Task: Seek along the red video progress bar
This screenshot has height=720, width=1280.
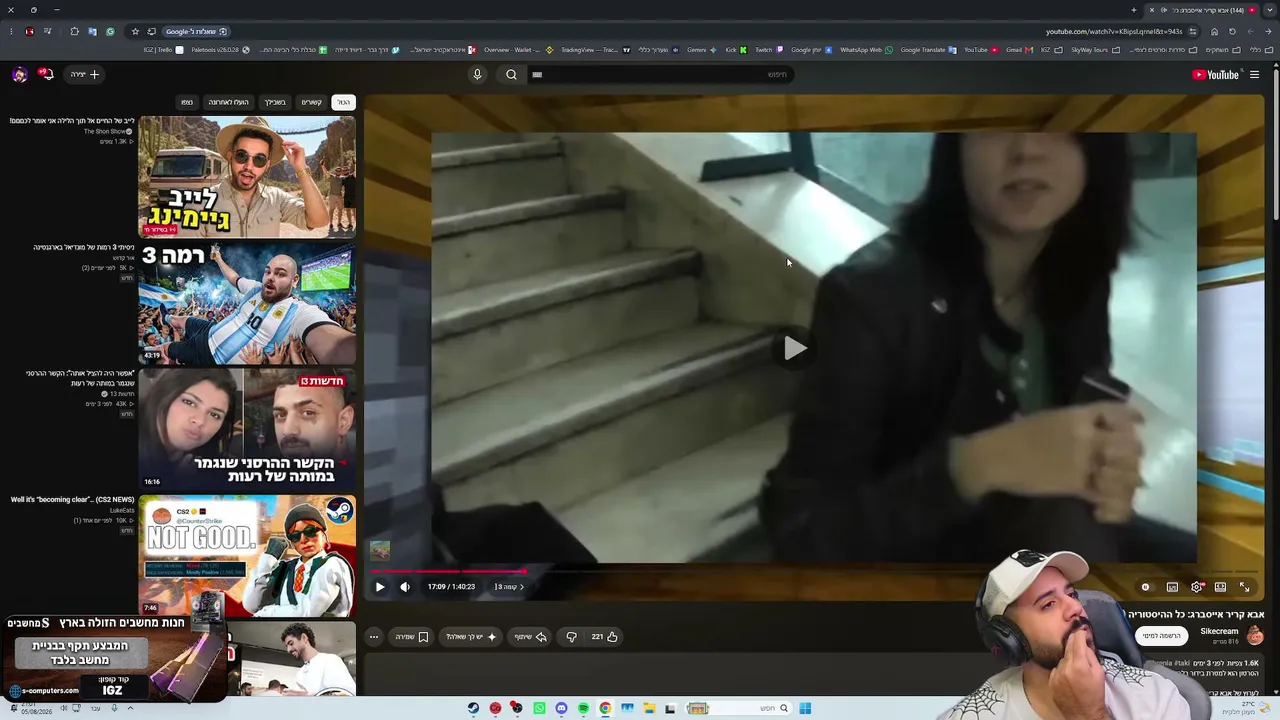Action: [x=813, y=572]
